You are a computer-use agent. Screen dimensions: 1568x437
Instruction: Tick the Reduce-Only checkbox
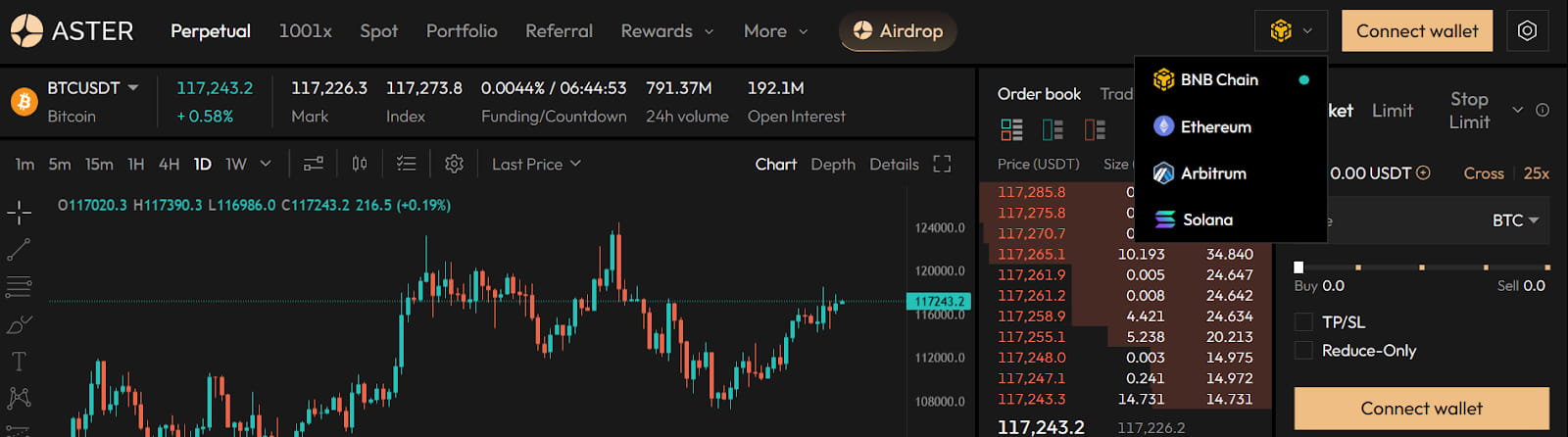tap(1303, 350)
